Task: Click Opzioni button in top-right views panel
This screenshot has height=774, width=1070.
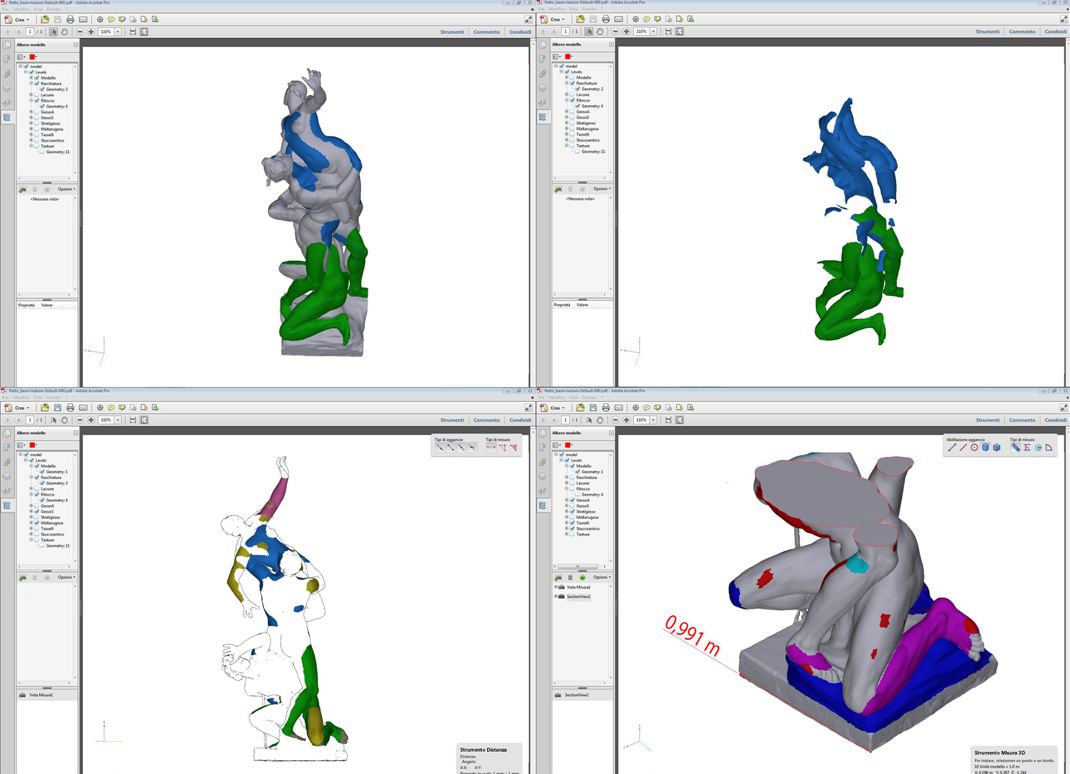Action: [601, 189]
